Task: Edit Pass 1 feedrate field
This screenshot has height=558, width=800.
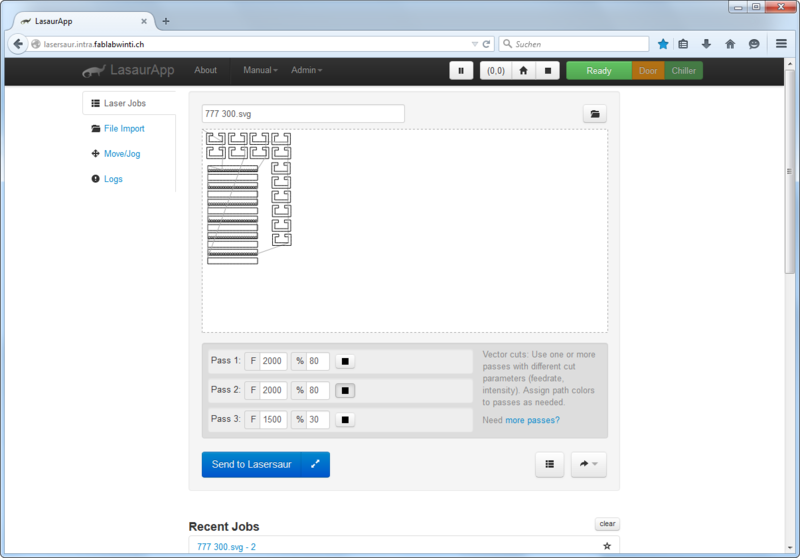Action: [x=273, y=361]
